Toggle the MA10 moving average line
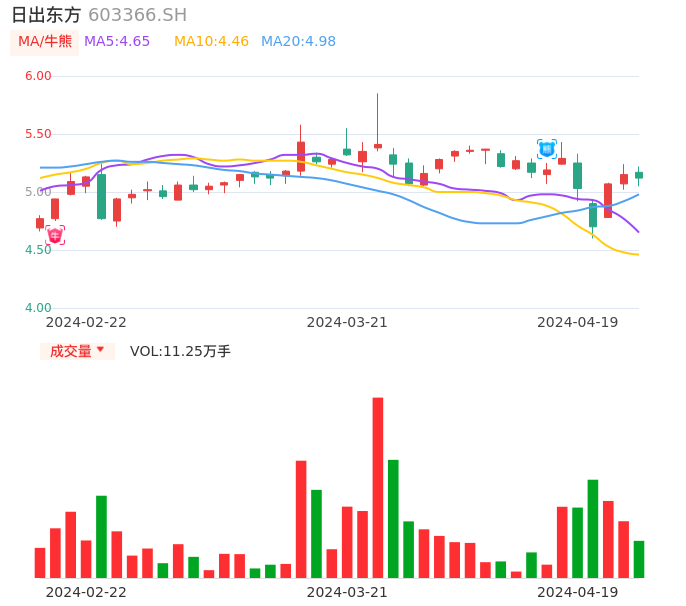 point(211,42)
